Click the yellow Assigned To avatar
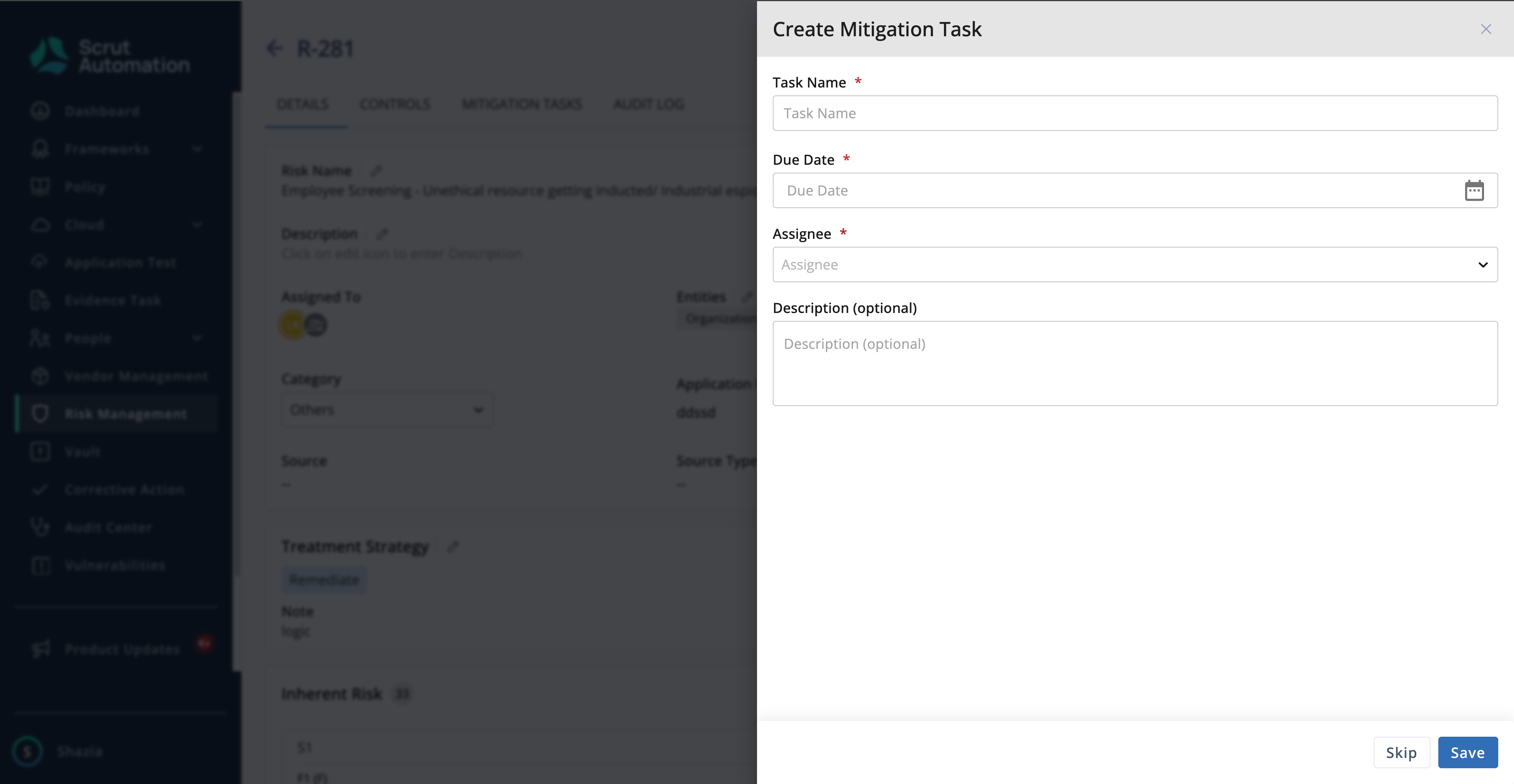Image resolution: width=1514 pixels, height=784 pixels. pos(292,324)
